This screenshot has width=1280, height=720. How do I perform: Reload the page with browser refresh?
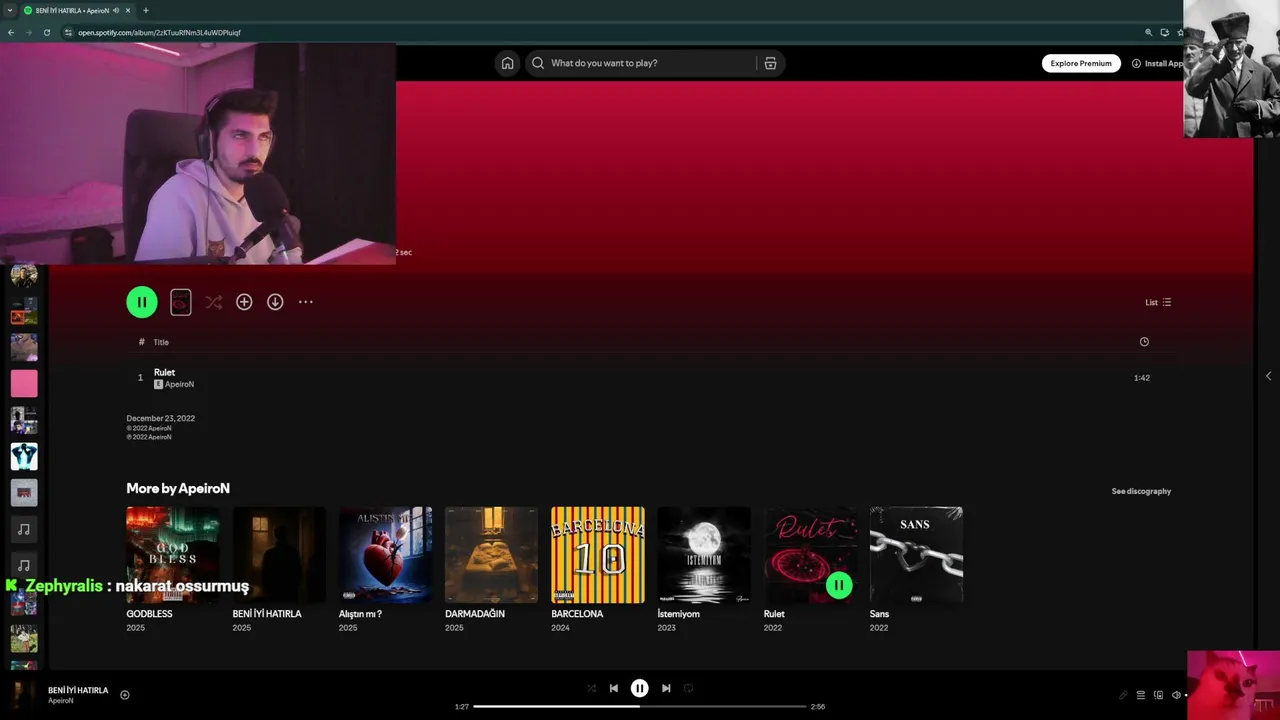(x=47, y=32)
